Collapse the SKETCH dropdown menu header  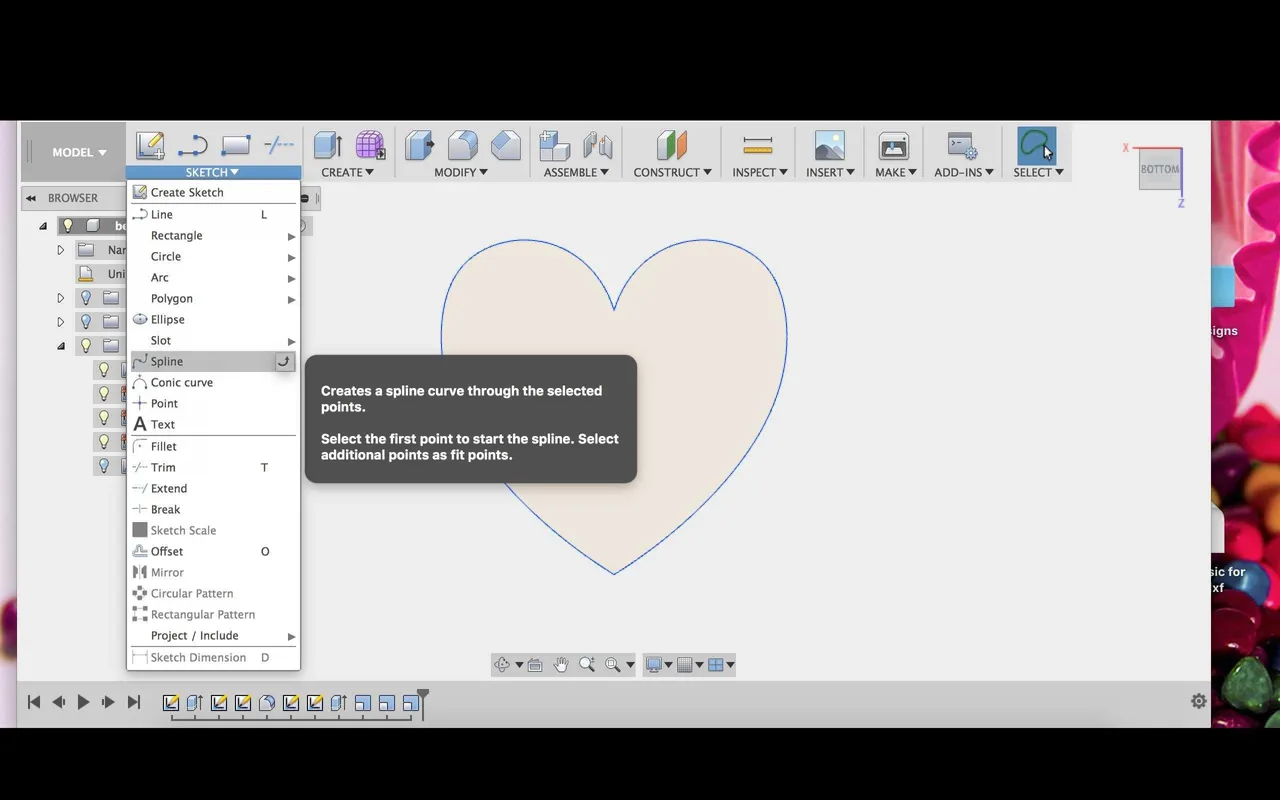[212, 172]
